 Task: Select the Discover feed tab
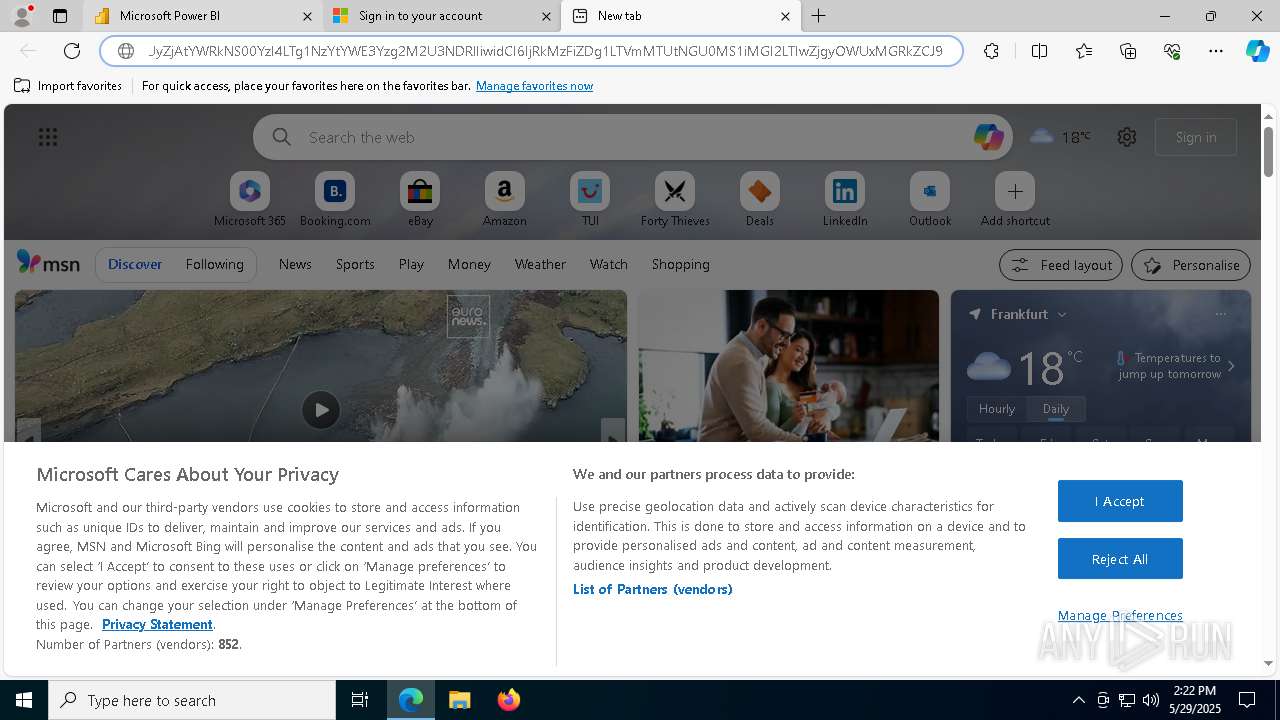[135, 264]
